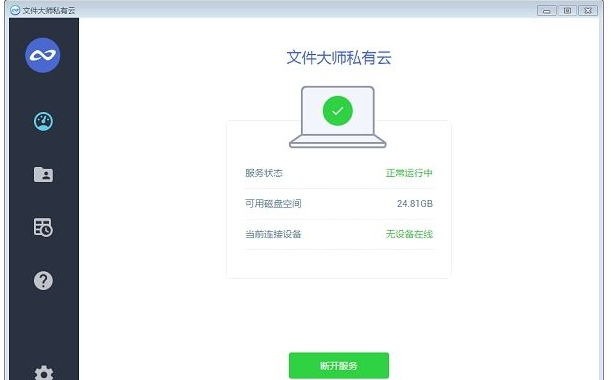Click the 文件大师私有云 heading

339,58
